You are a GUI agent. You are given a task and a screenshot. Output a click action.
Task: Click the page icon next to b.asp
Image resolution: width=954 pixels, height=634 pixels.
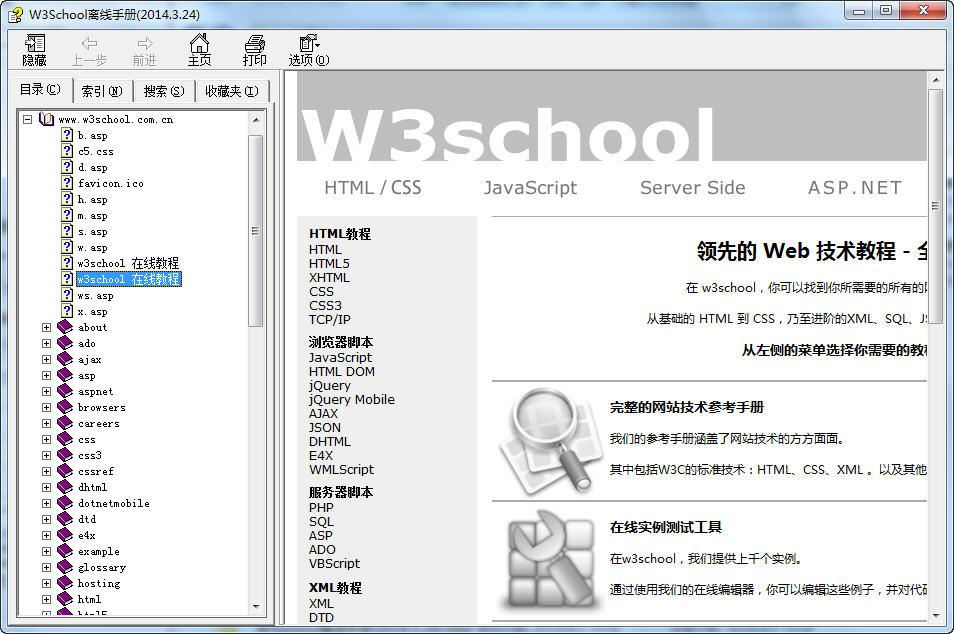point(68,134)
